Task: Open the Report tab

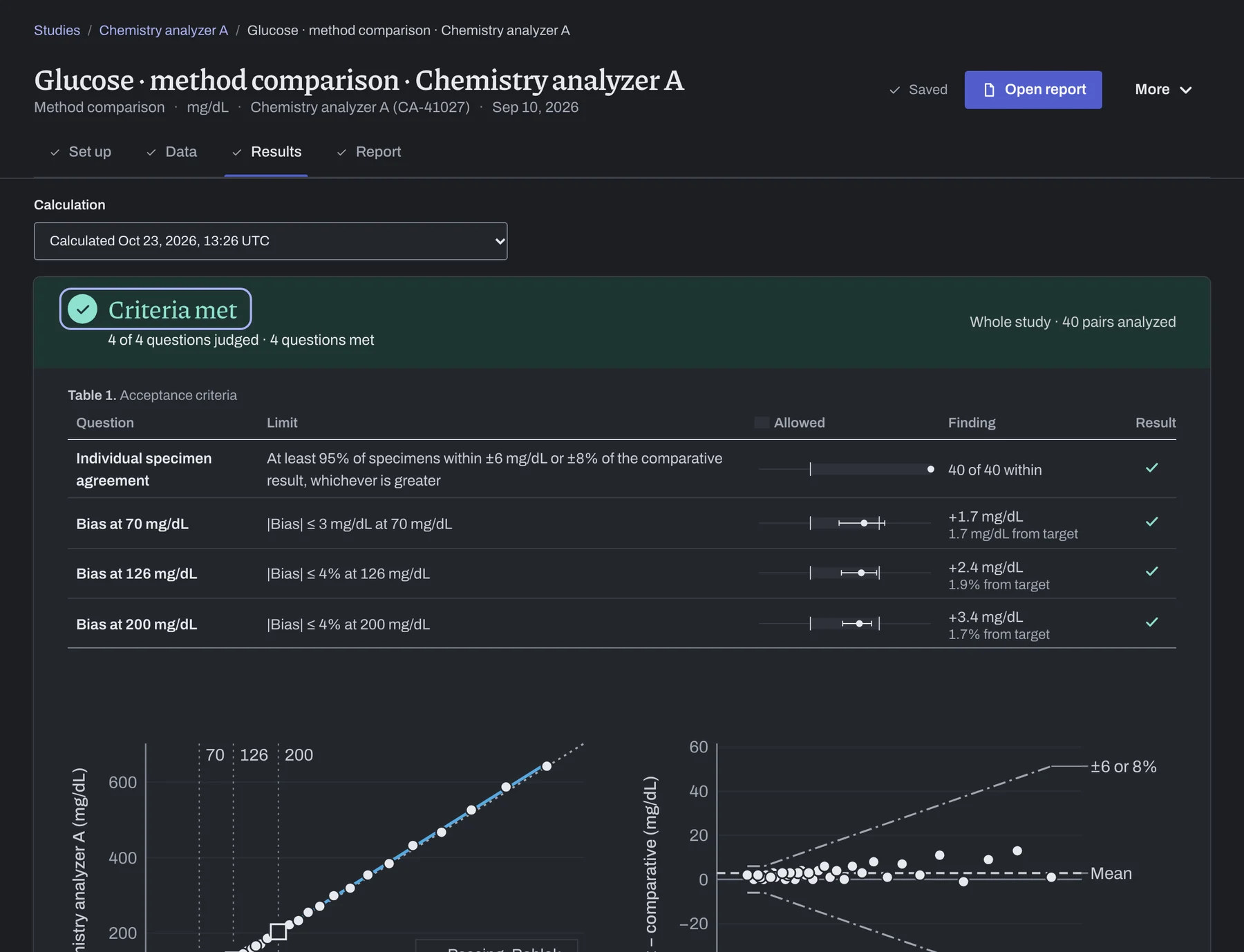Action: [368, 151]
